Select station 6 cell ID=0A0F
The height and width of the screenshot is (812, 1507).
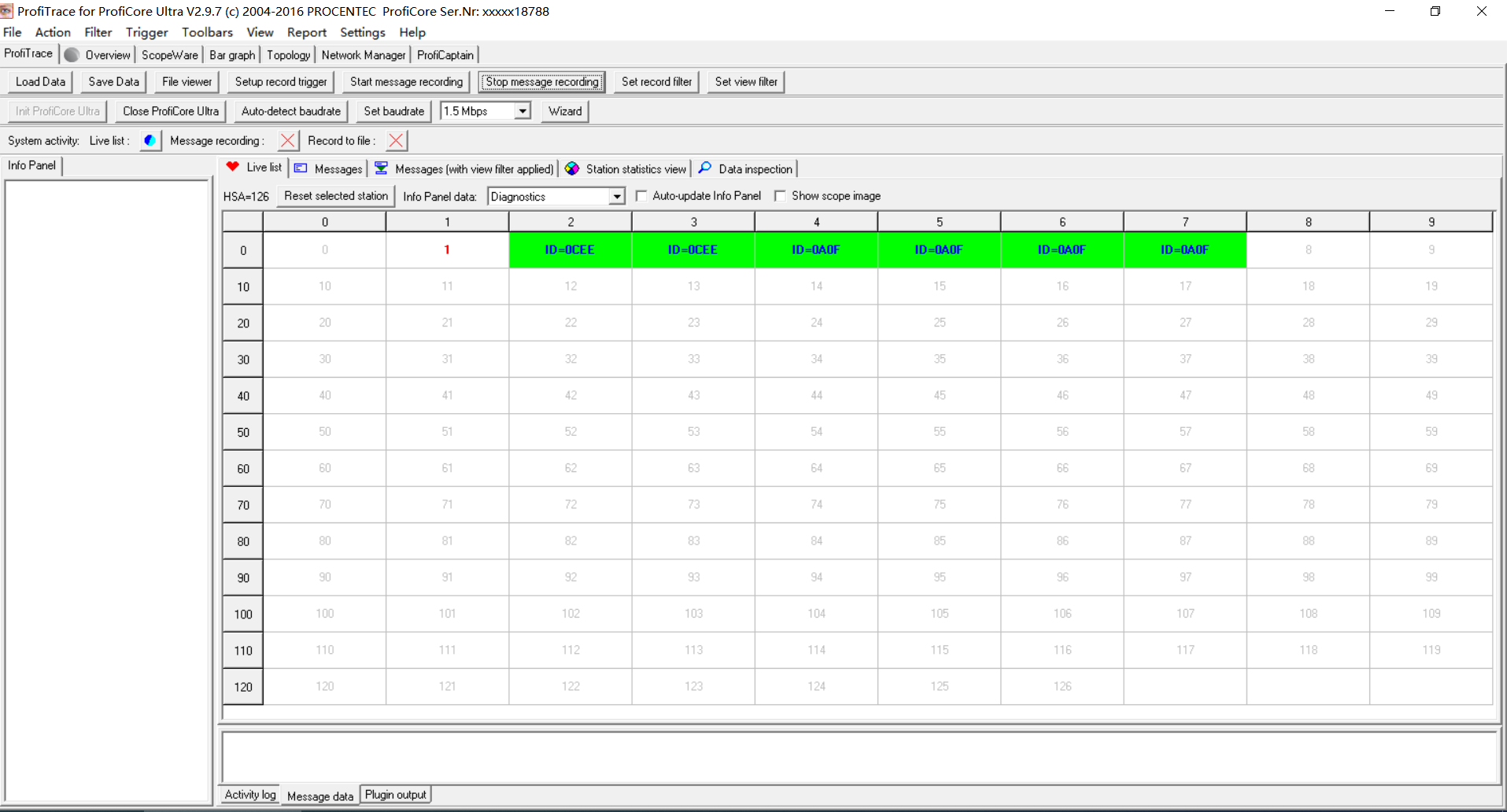(x=1062, y=249)
